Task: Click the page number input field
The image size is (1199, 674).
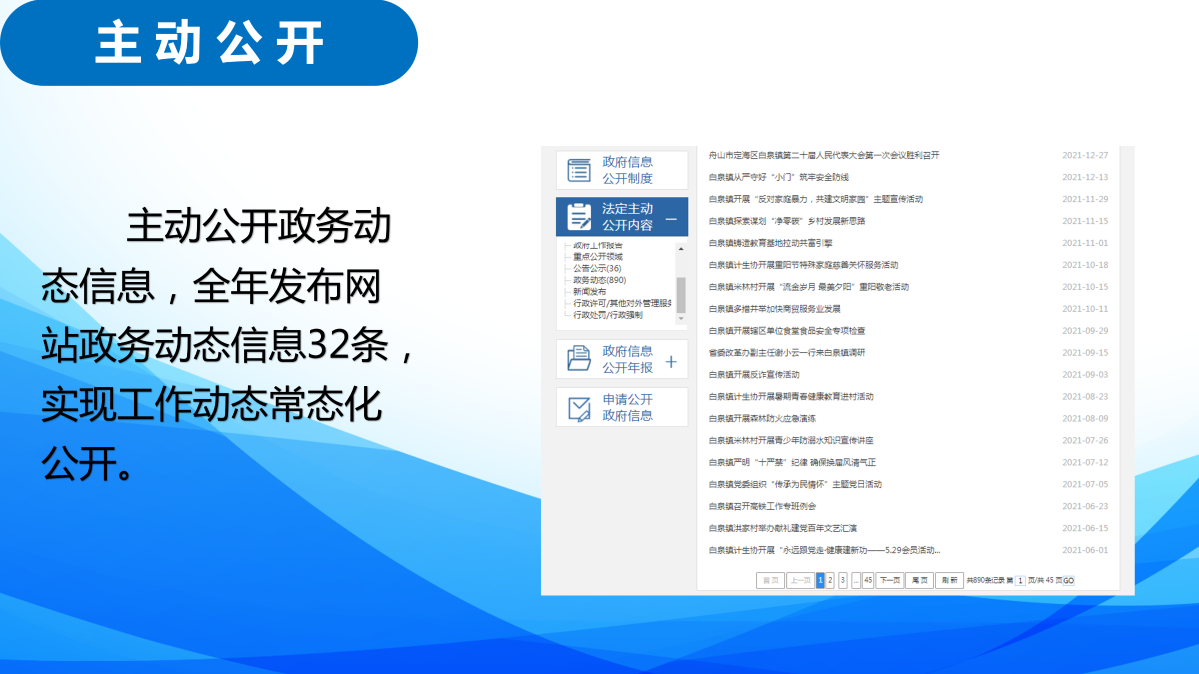Action: (1021, 581)
